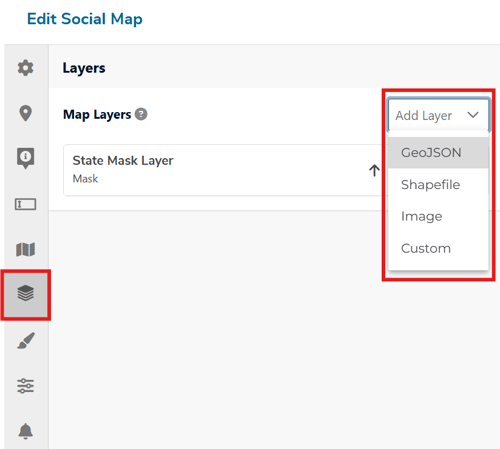Viewport: 500px width, 449px height.
Task: Open the sliders filters sidebar icon
Action: [25, 386]
